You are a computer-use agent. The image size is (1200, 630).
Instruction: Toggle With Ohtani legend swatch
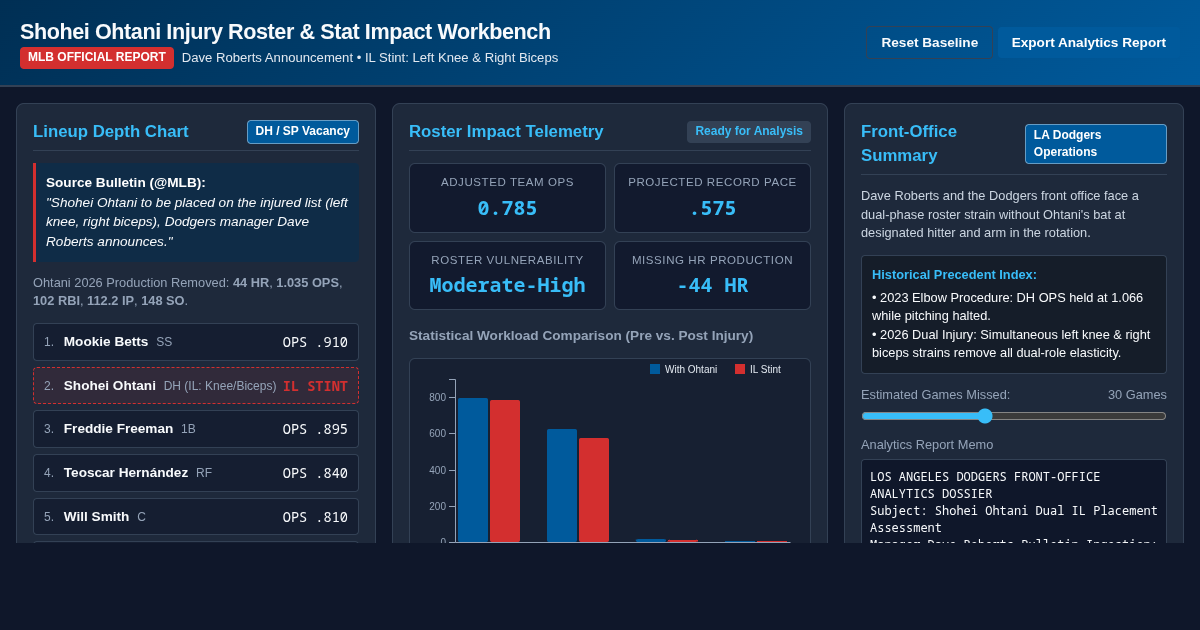click(655, 369)
